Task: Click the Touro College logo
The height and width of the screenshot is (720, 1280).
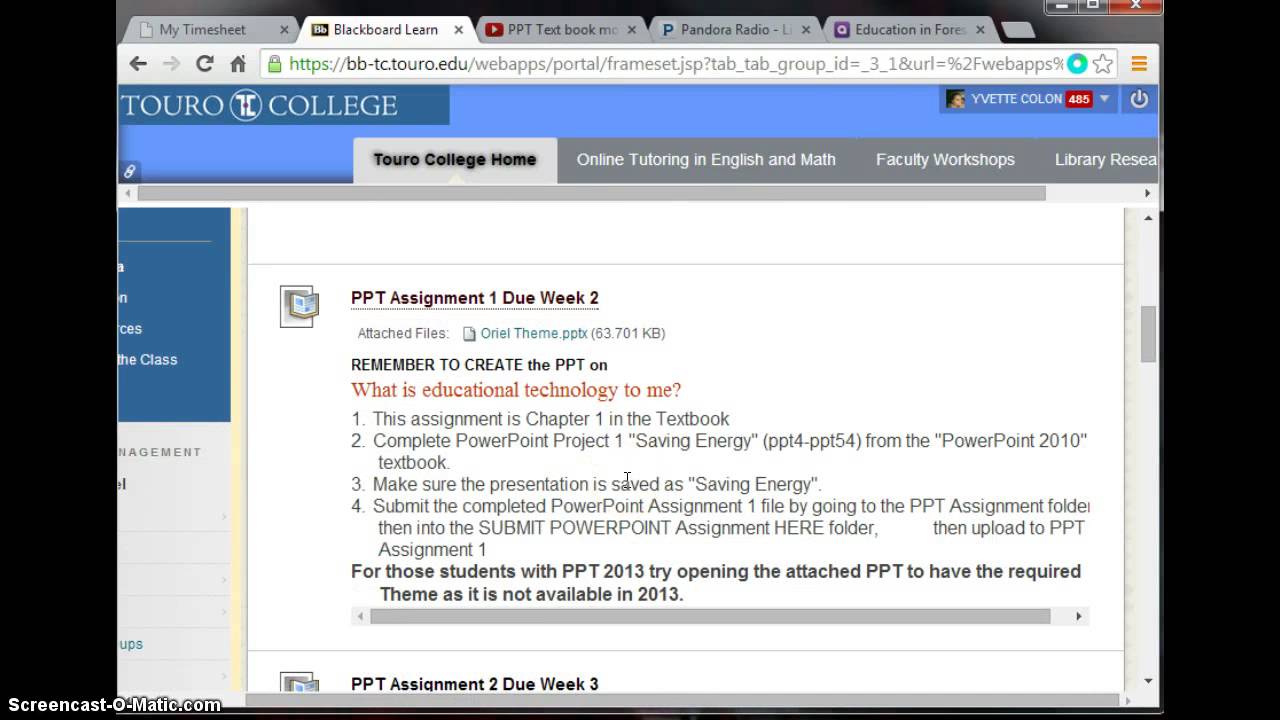Action: tap(259, 105)
